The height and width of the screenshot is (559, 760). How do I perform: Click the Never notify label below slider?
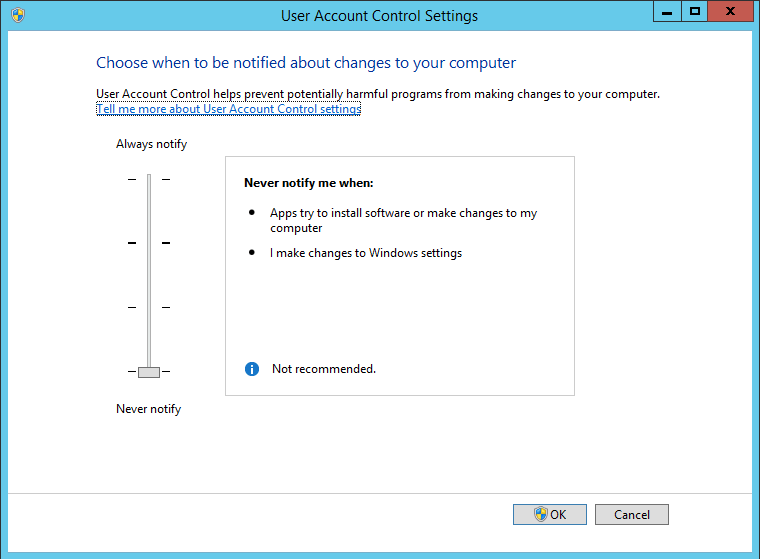[x=148, y=409]
